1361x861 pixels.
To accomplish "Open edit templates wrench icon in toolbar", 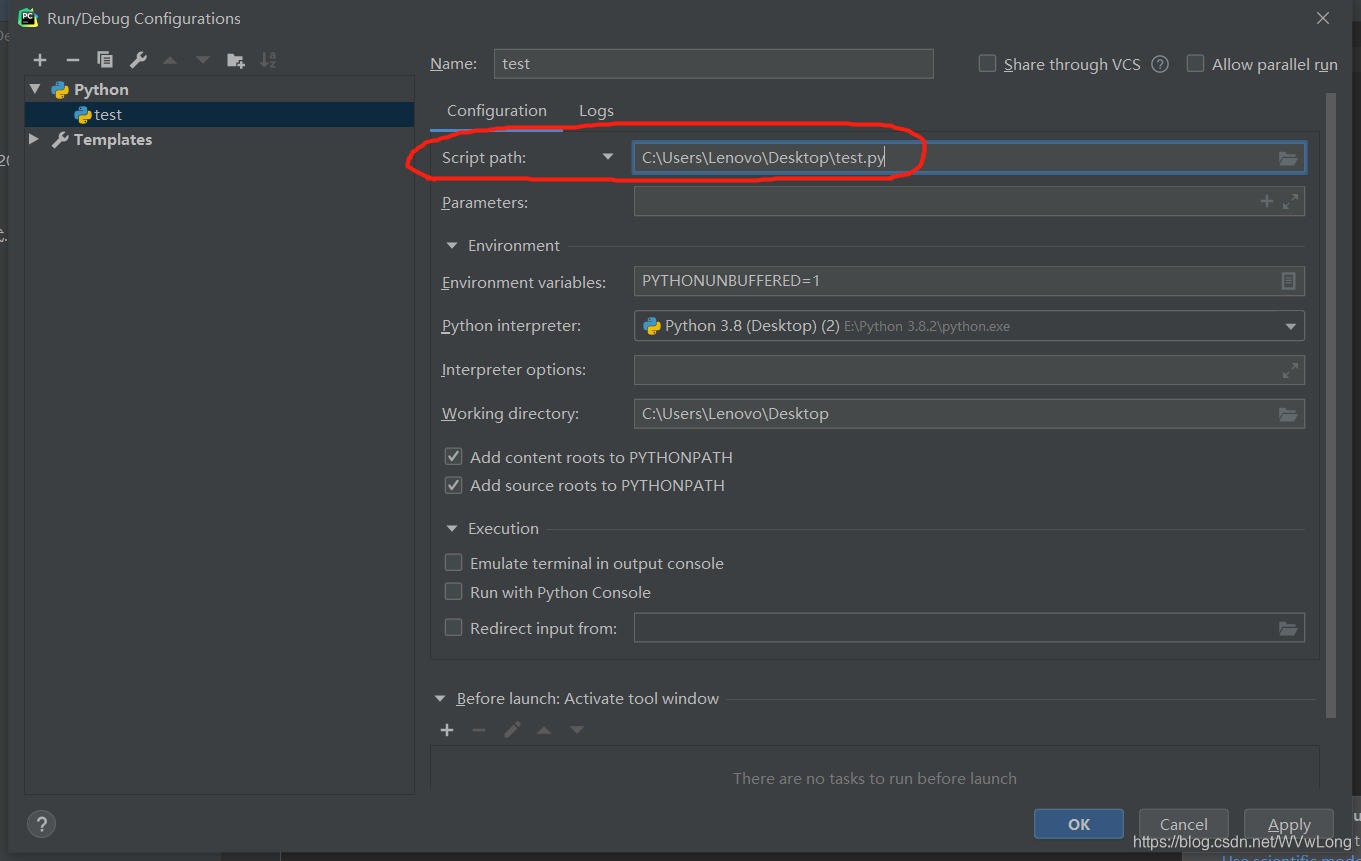I will pos(138,61).
